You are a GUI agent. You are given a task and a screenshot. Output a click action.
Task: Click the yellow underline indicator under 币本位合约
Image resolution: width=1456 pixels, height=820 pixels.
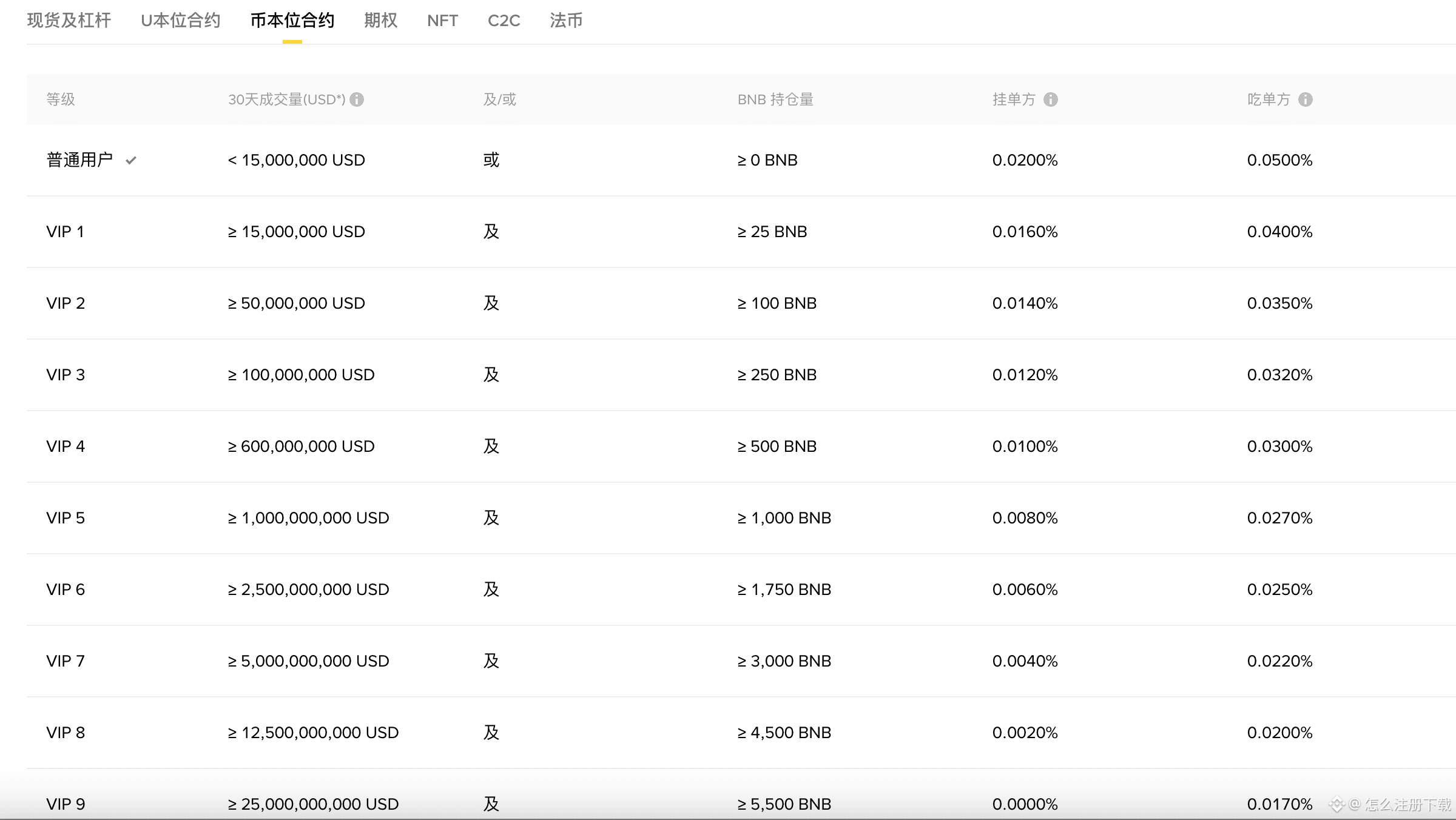(x=292, y=40)
